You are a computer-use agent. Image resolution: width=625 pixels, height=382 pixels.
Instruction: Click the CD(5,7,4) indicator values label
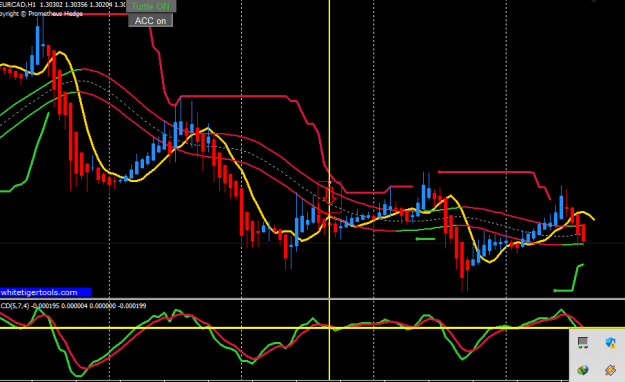(73, 306)
